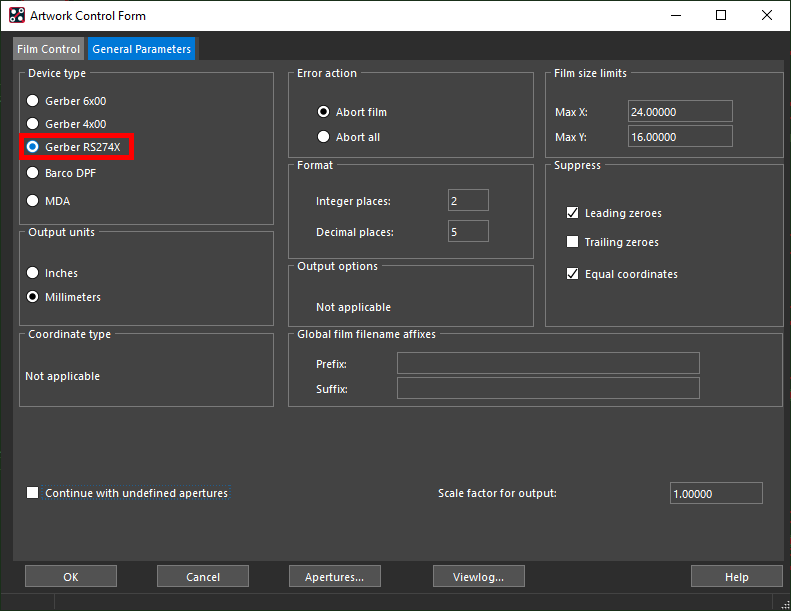Image resolution: width=791 pixels, height=611 pixels.
Task: Close the Artwork Control Form window
Action: pyautogui.click(x=767, y=15)
